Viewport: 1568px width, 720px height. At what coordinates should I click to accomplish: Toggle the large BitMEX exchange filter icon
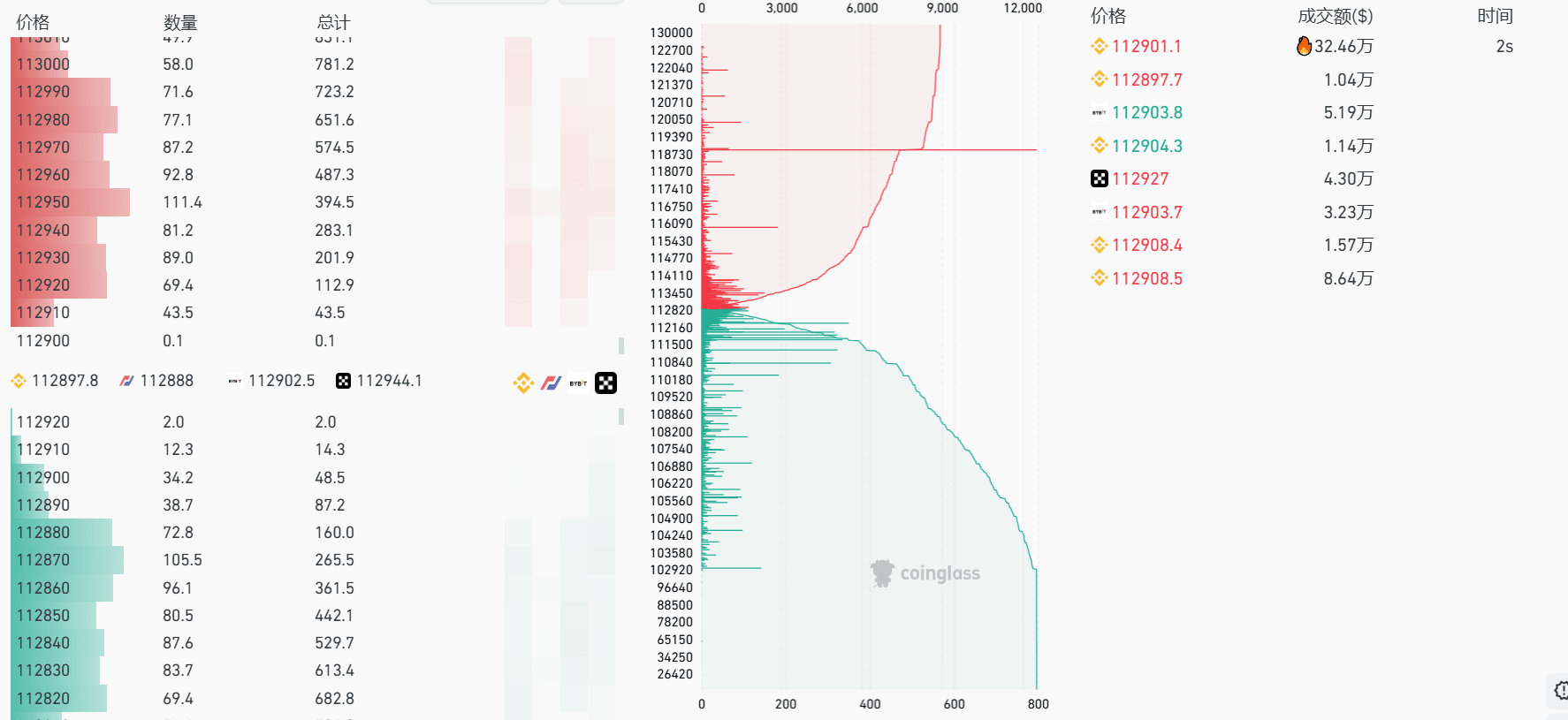click(x=552, y=383)
